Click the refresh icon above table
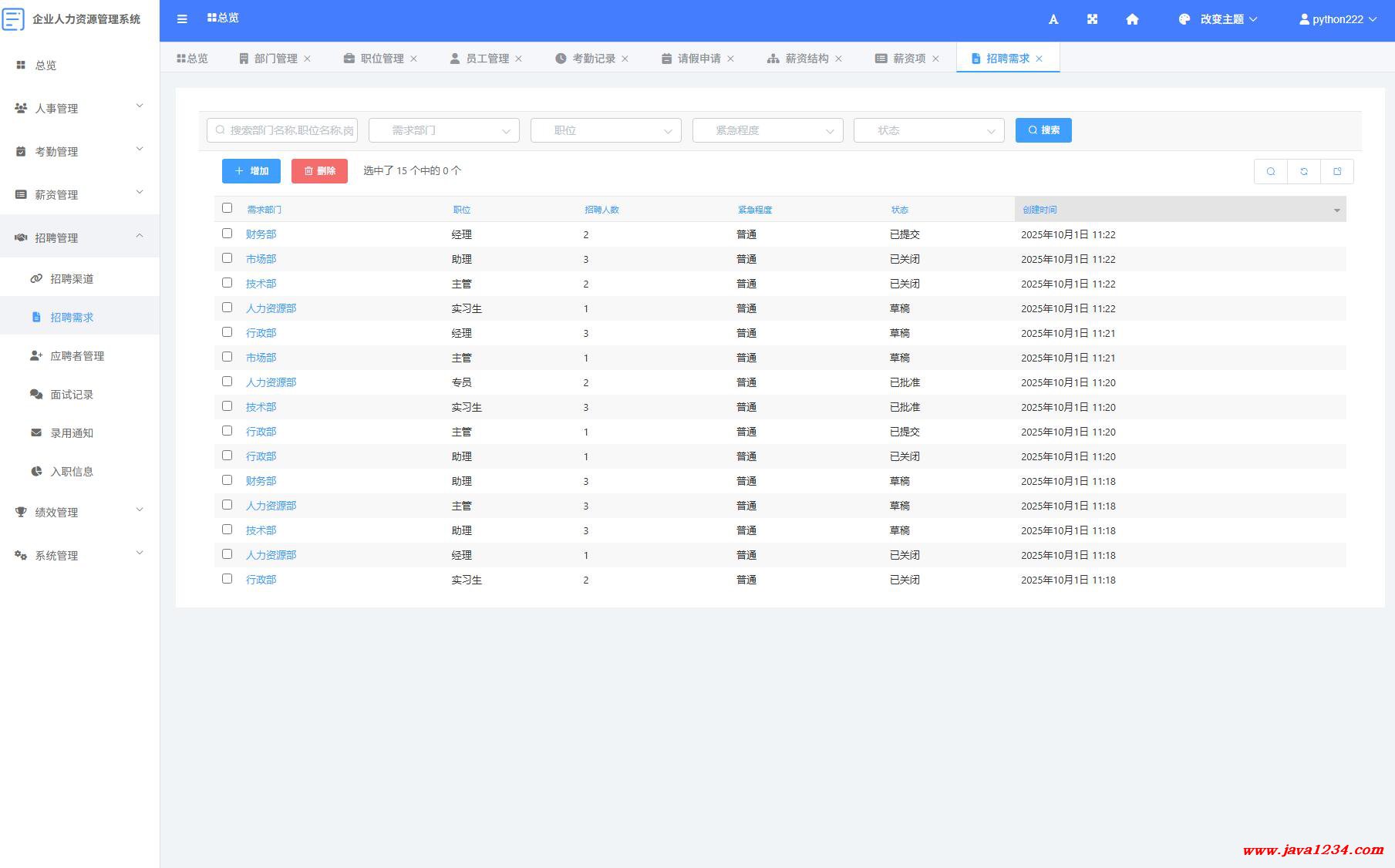Screen dimensions: 1395x868 click(x=1304, y=171)
